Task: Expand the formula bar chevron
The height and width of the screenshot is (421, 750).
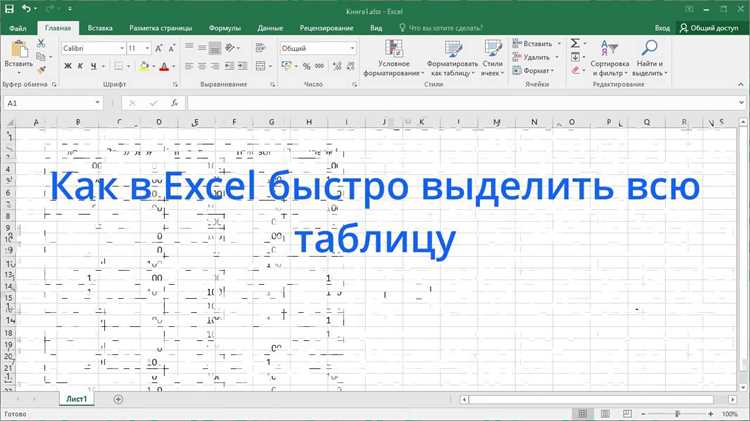Action: [741, 102]
